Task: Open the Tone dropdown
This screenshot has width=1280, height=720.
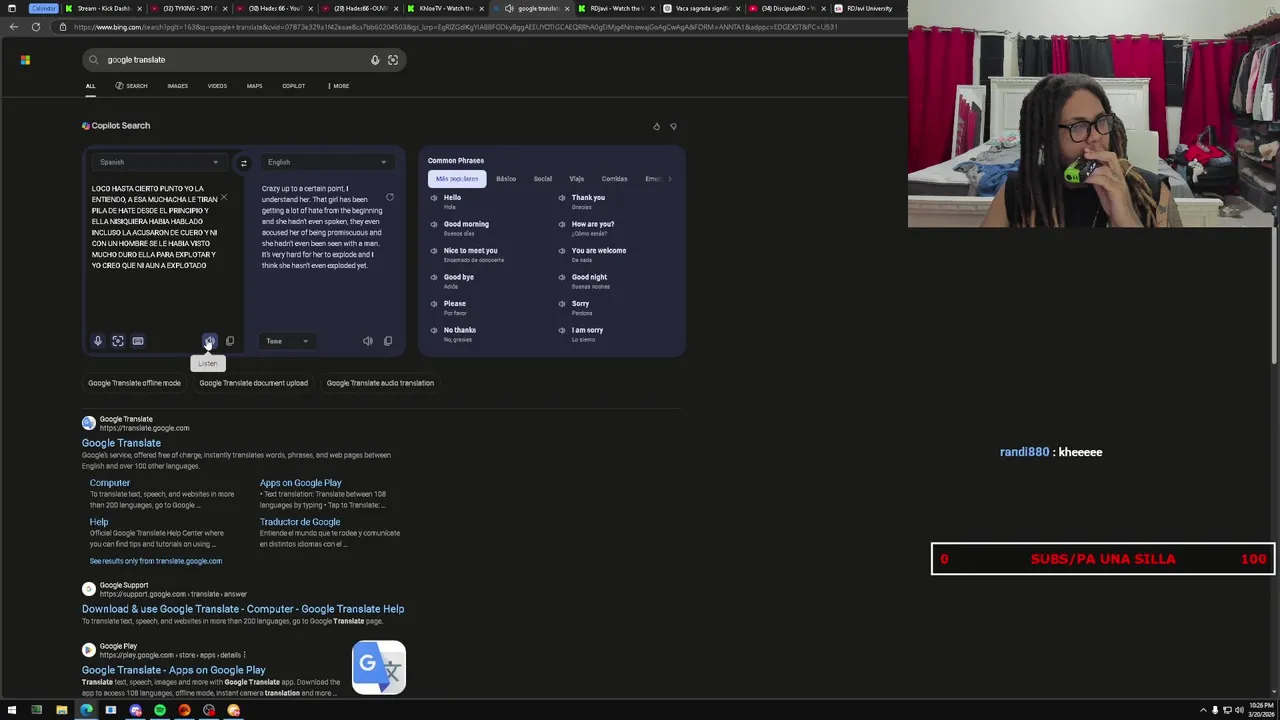Action: click(287, 341)
